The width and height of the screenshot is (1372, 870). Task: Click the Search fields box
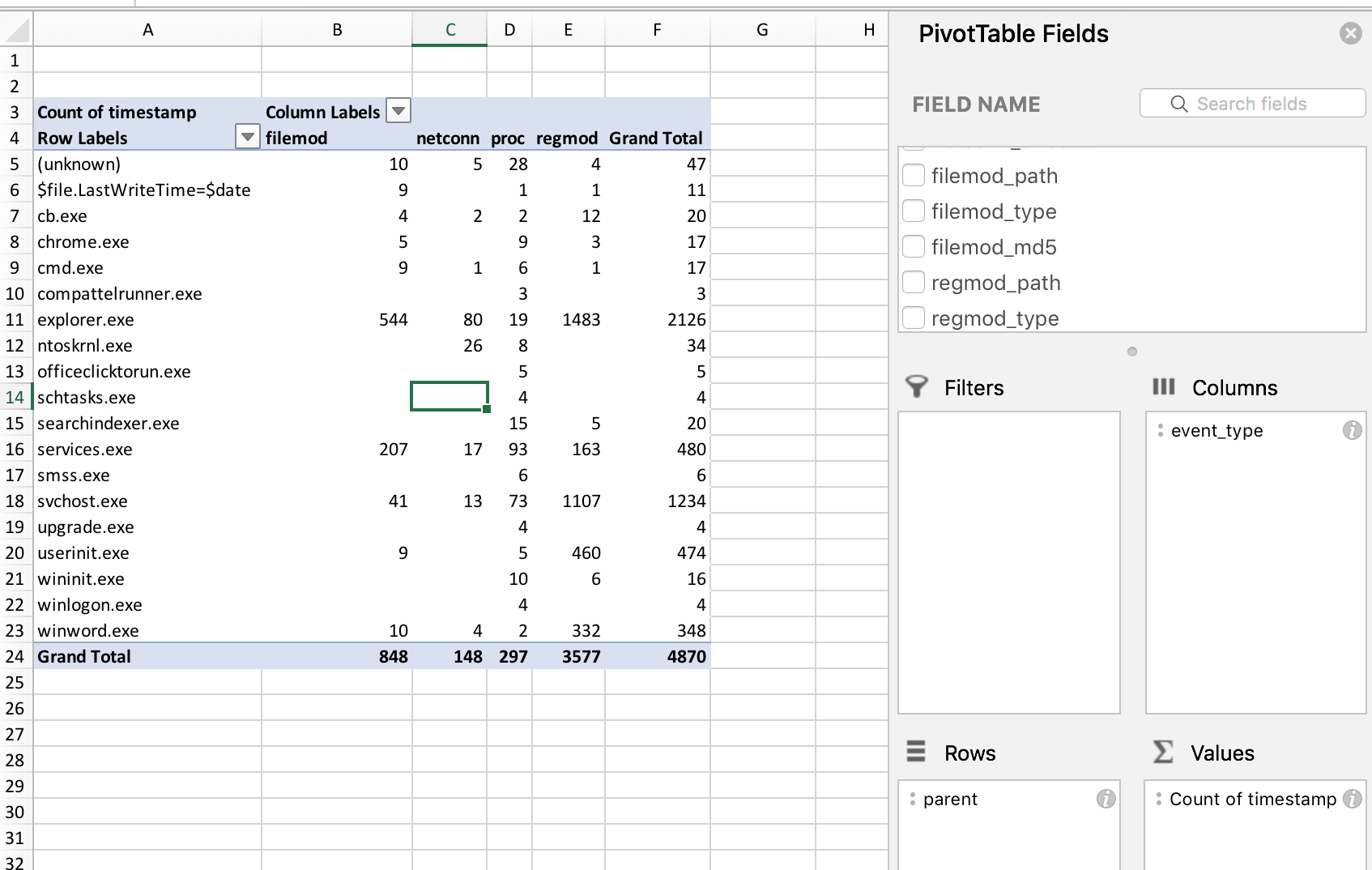click(x=1252, y=104)
